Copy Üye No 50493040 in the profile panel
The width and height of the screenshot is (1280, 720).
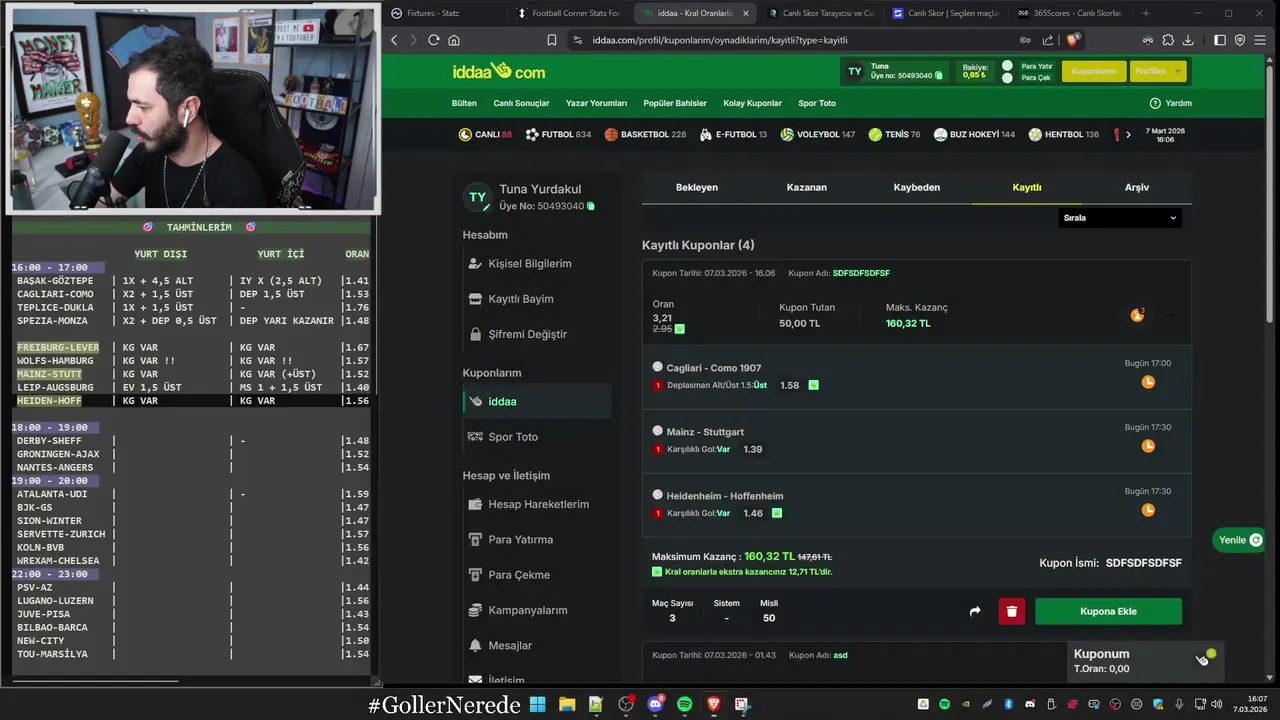pos(591,206)
